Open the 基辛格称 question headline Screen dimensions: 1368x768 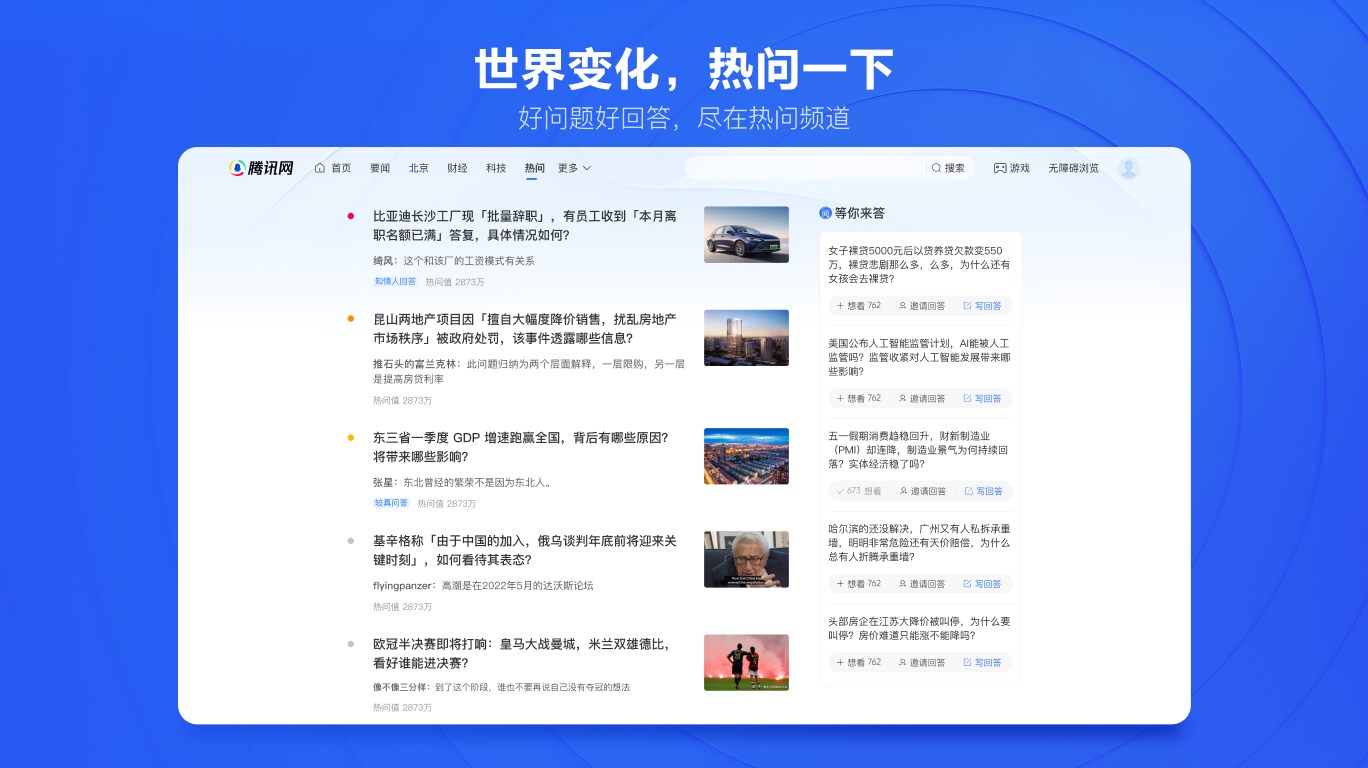click(525, 550)
